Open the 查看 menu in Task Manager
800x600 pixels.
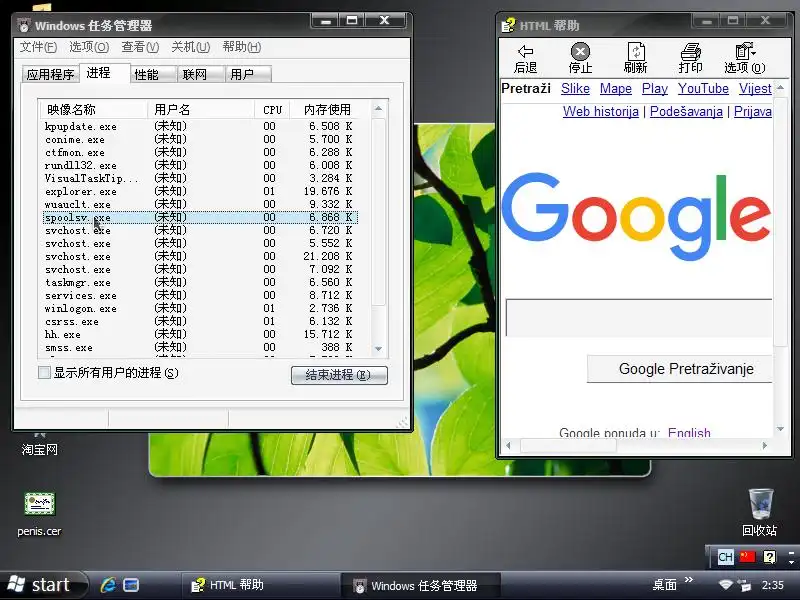140,47
